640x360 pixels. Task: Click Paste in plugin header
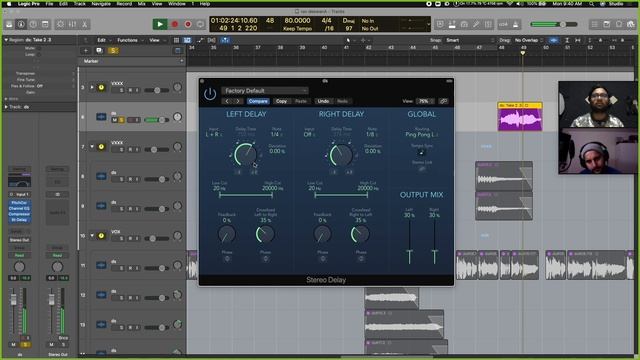pyautogui.click(x=301, y=101)
